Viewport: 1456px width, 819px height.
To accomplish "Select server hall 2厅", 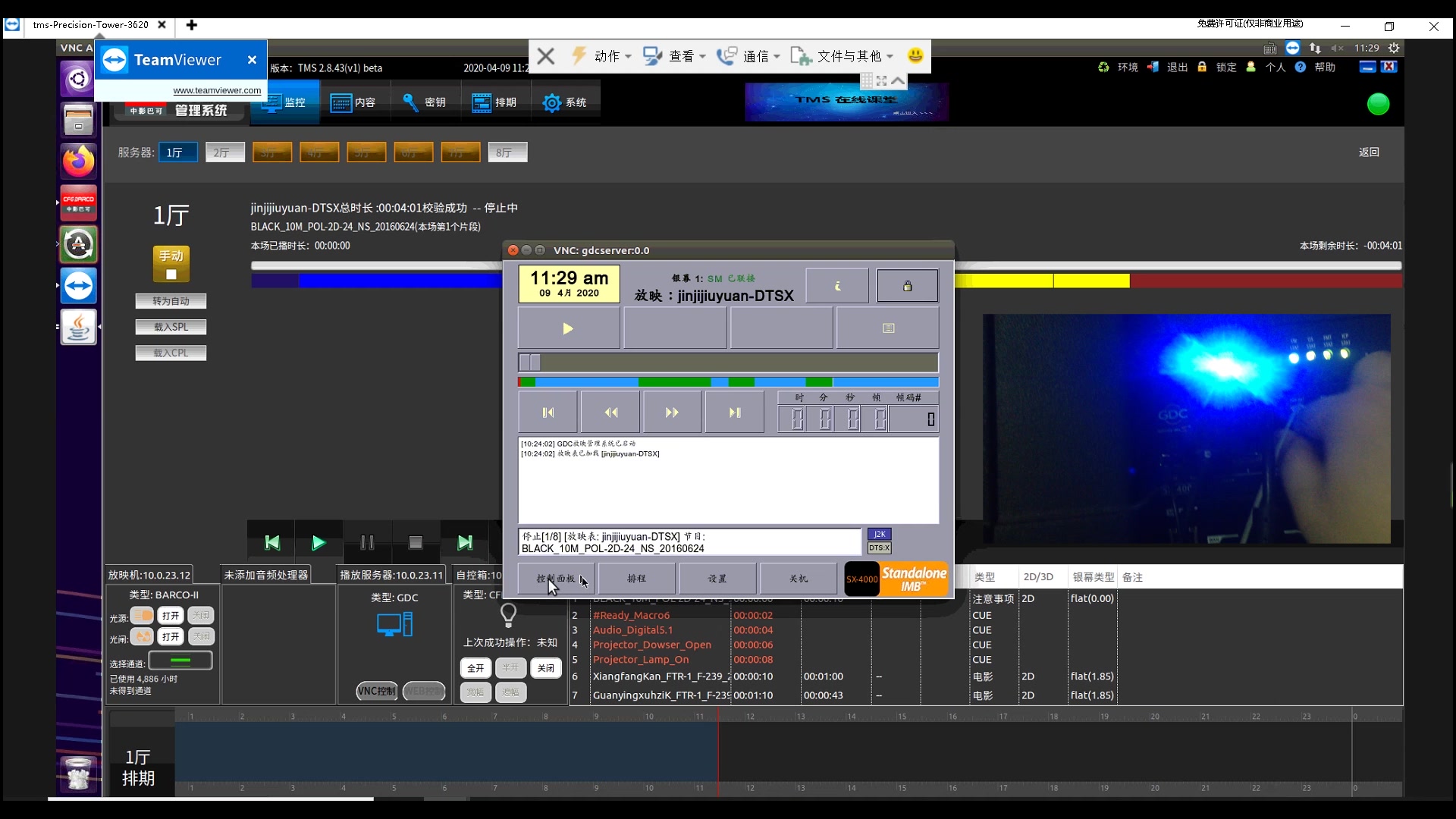I will (224, 152).
